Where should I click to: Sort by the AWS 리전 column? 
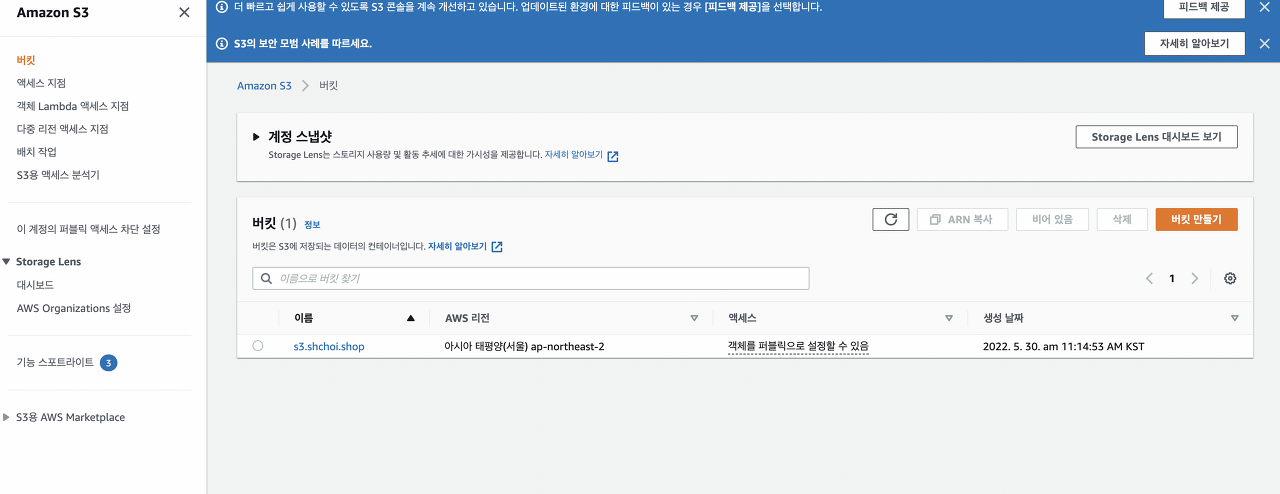click(694, 318)
